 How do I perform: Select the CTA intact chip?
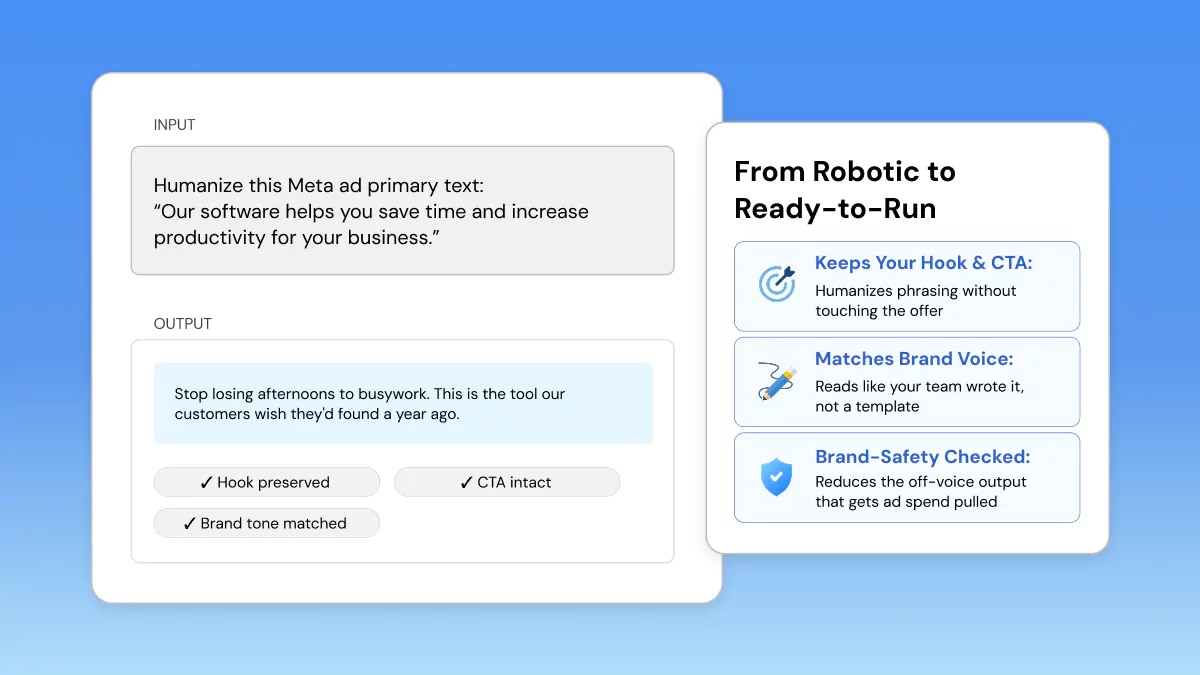pyautogui.click(x=507, y=482)
